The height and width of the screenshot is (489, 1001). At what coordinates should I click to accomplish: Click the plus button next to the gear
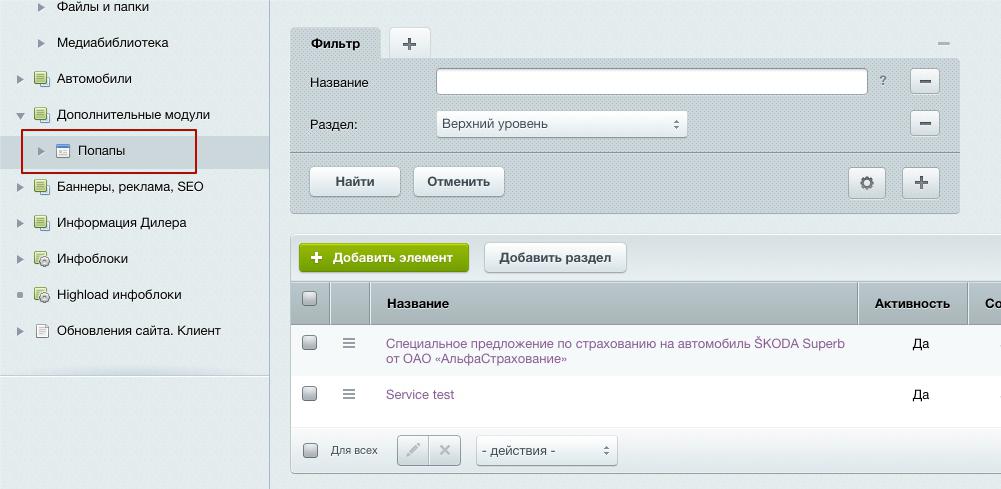click(x=921, y=183)
